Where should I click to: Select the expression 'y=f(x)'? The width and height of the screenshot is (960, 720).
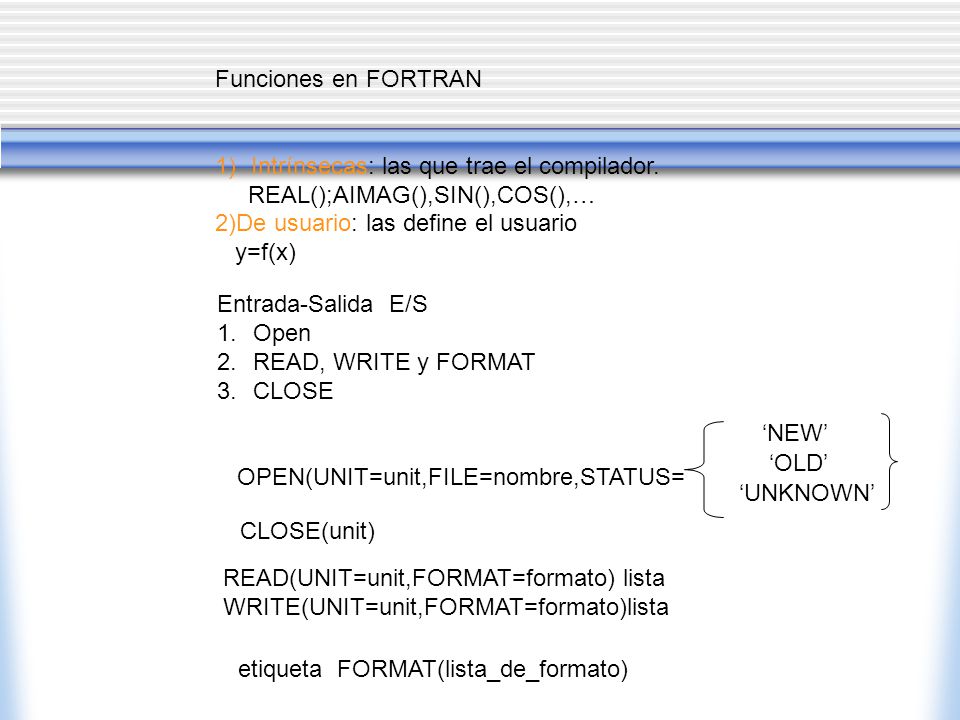tap(266, 252)
